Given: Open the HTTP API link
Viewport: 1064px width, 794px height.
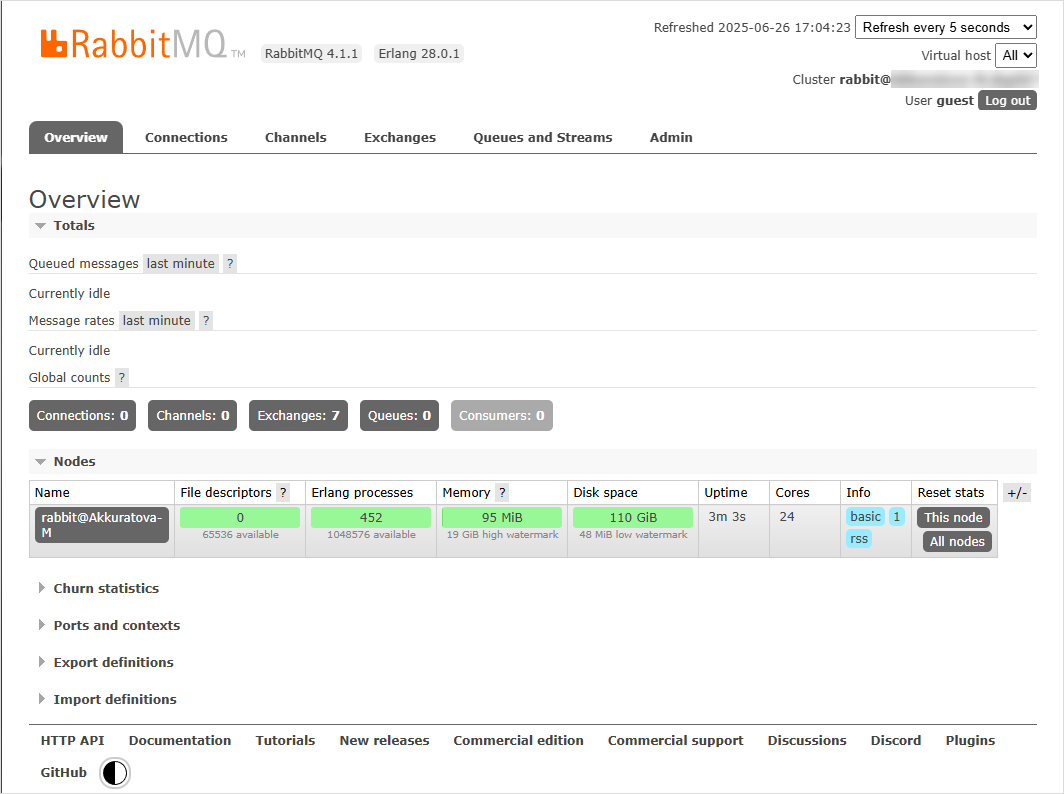Looking at the screenshot, I should (x=72, y=741).
